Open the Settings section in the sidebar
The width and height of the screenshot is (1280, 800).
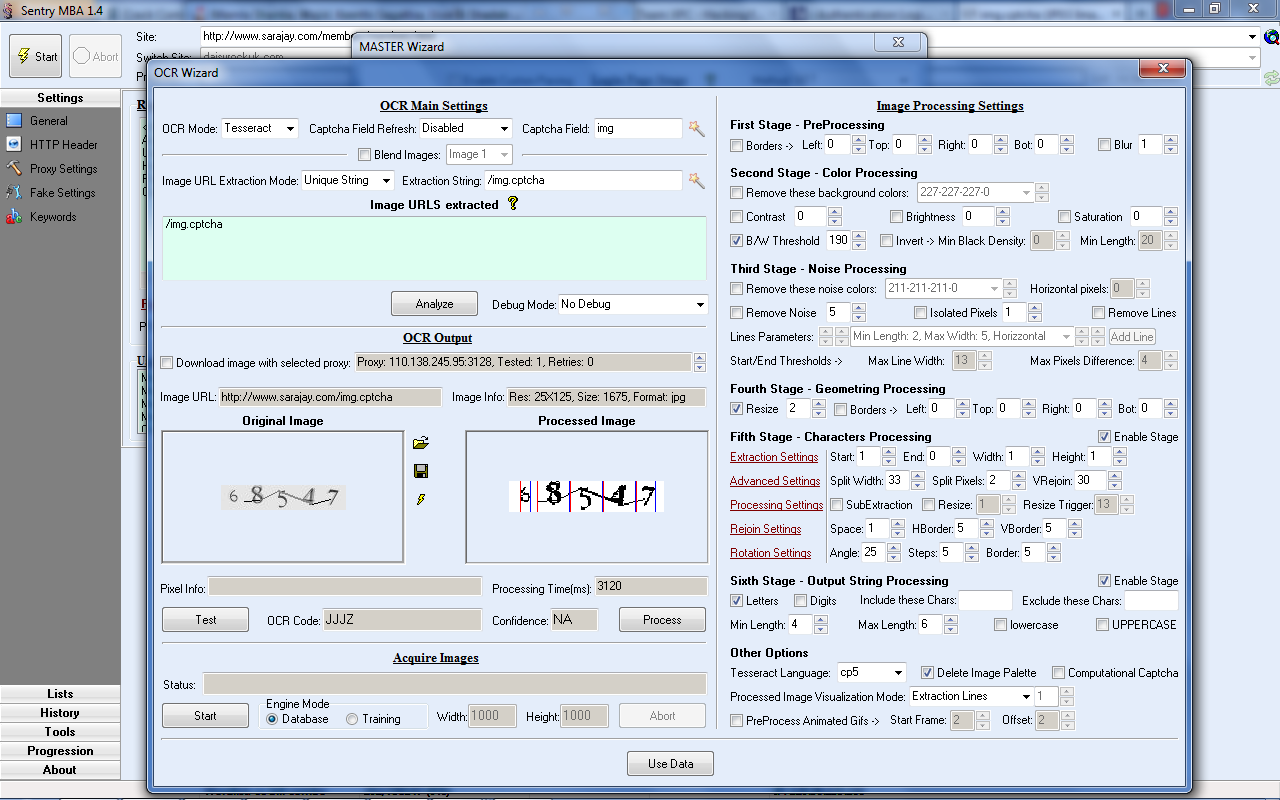(60, 98)
